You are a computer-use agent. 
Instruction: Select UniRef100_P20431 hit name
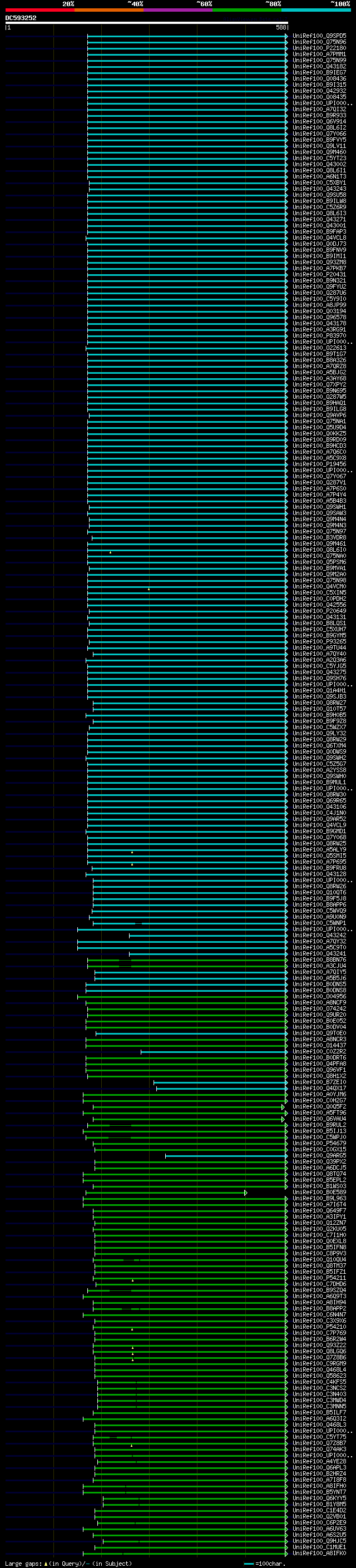319,275
